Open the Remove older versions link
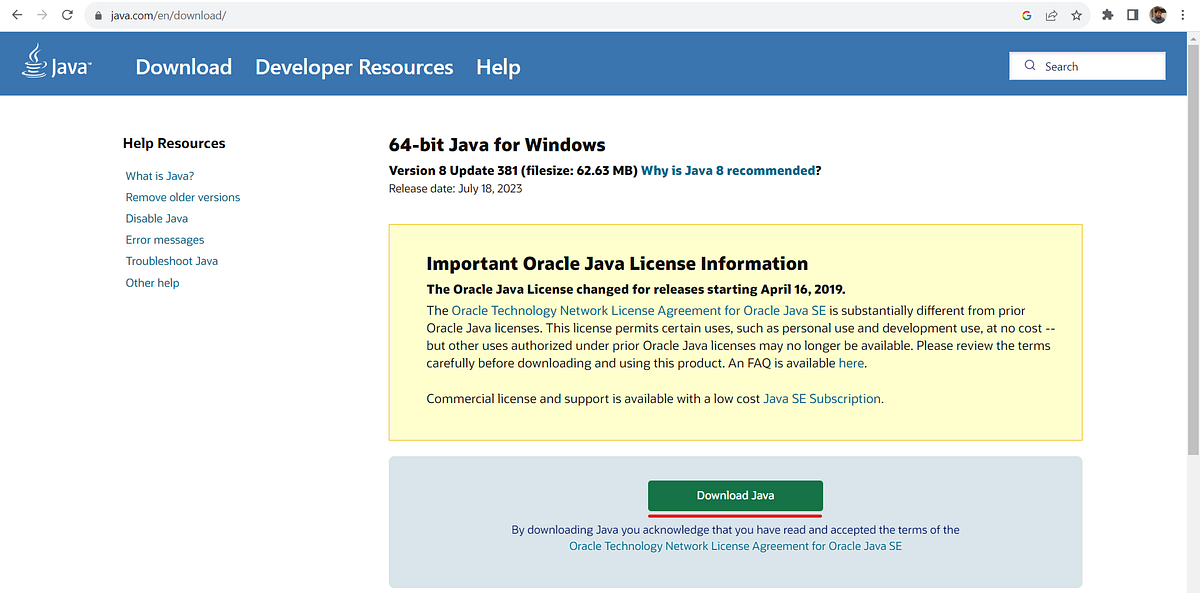1200x593 pixels. (x=182, y=197)
